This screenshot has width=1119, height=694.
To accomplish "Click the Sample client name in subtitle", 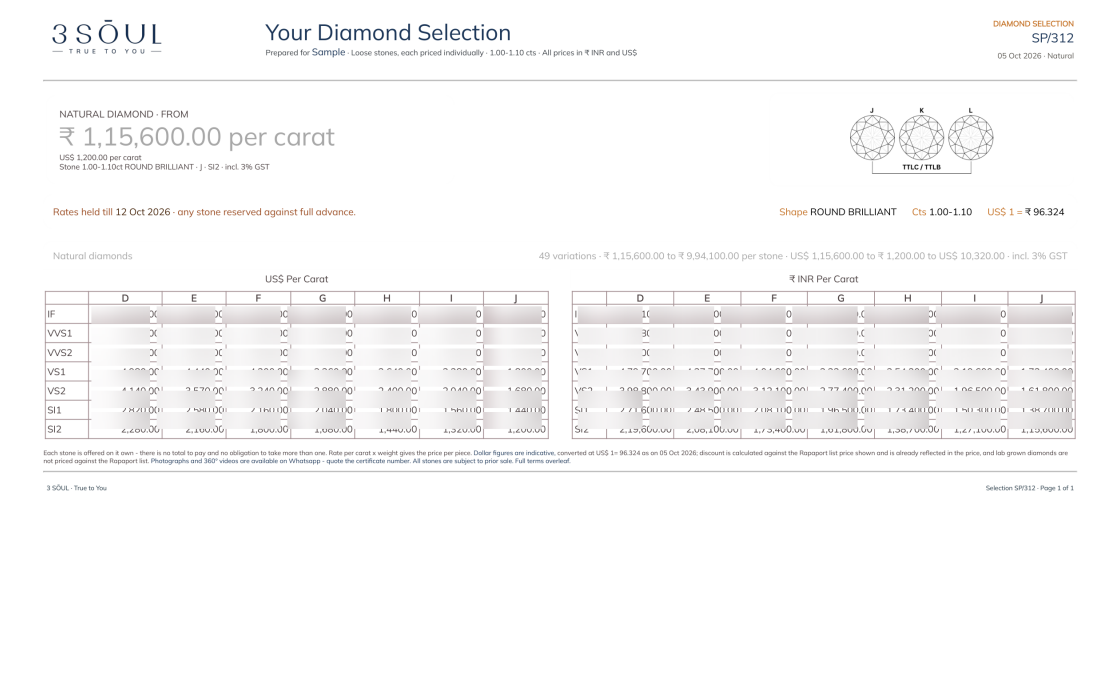I will coord(328,52).
